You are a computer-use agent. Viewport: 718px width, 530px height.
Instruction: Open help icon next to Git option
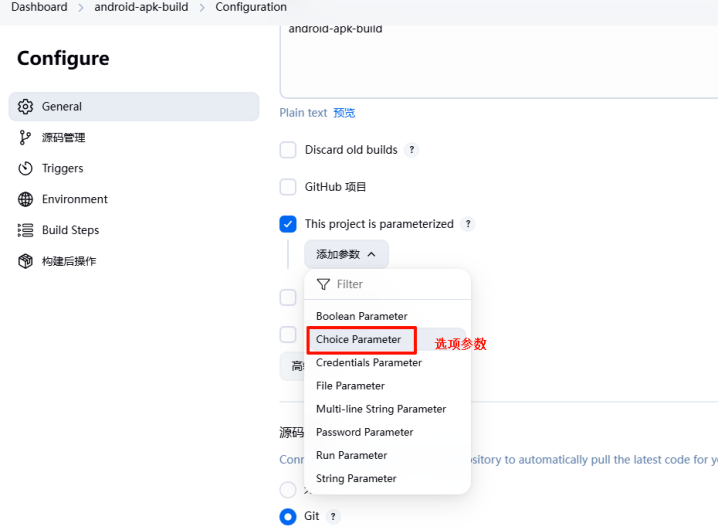(333, 517)
